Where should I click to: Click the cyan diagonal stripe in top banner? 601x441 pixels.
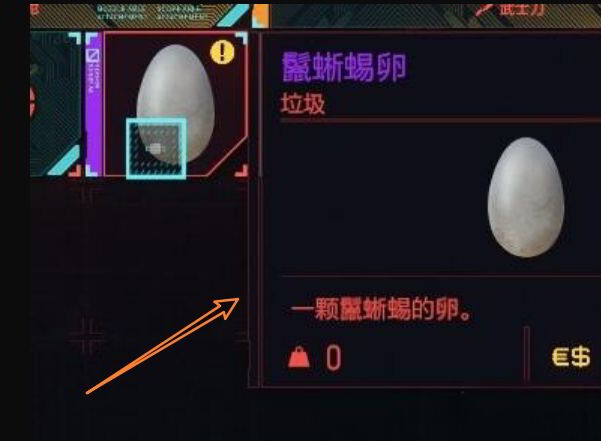tap(233, 15)
